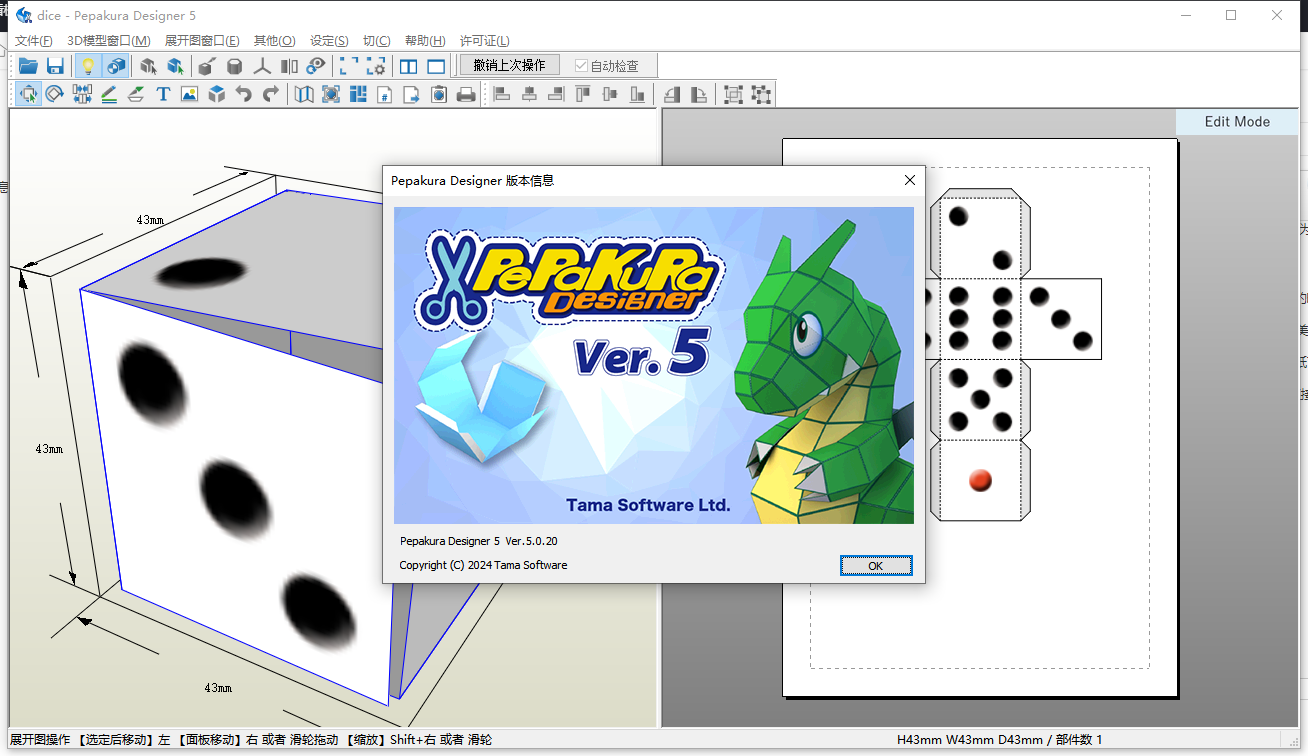Click the Edit Mode label
1308x756 pixels.
click(x=1237, y=121)
